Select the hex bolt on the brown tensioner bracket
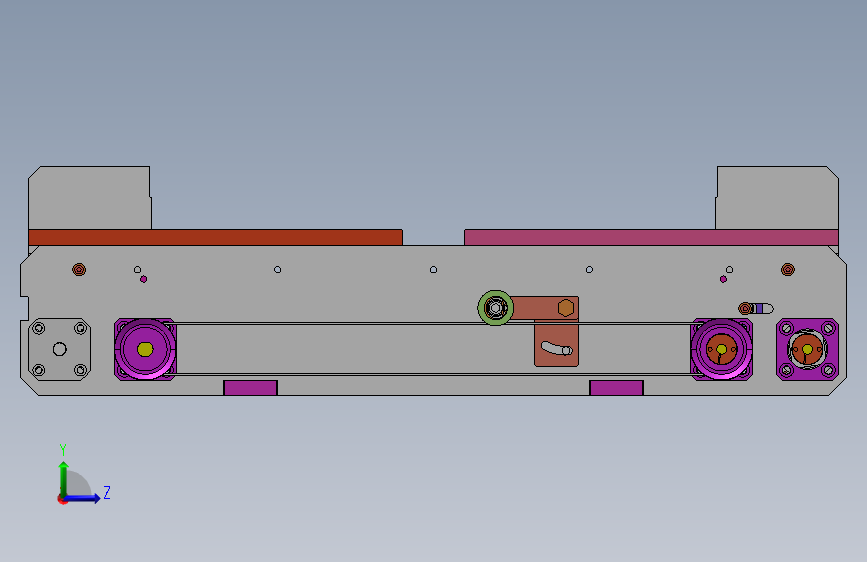This screenshot has height=562, width=867. [x=566, y=308]
